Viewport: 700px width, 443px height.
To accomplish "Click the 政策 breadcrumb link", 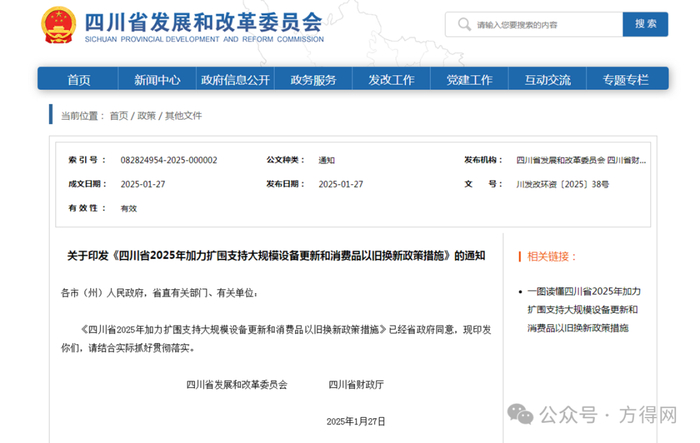I will tap(146, 116).
